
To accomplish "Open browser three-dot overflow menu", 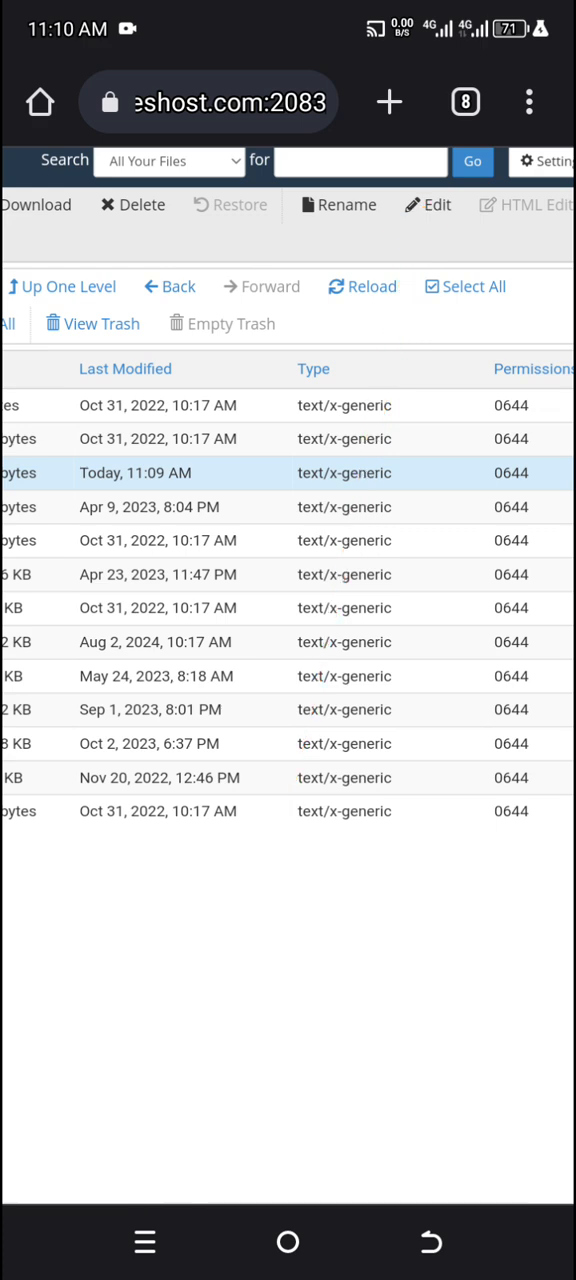I will [529, 102].
